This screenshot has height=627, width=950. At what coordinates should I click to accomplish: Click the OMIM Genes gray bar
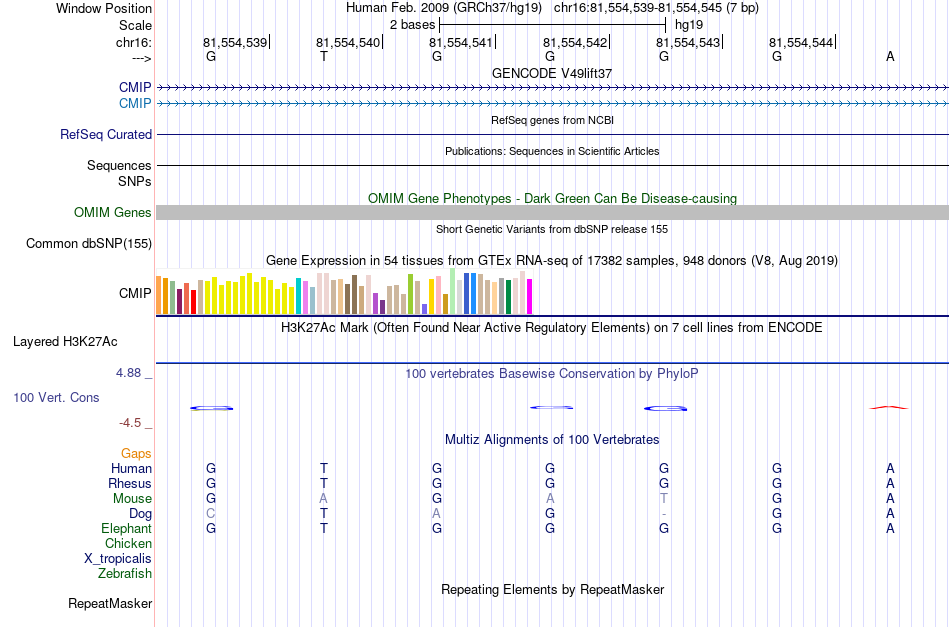pos(552,212)
